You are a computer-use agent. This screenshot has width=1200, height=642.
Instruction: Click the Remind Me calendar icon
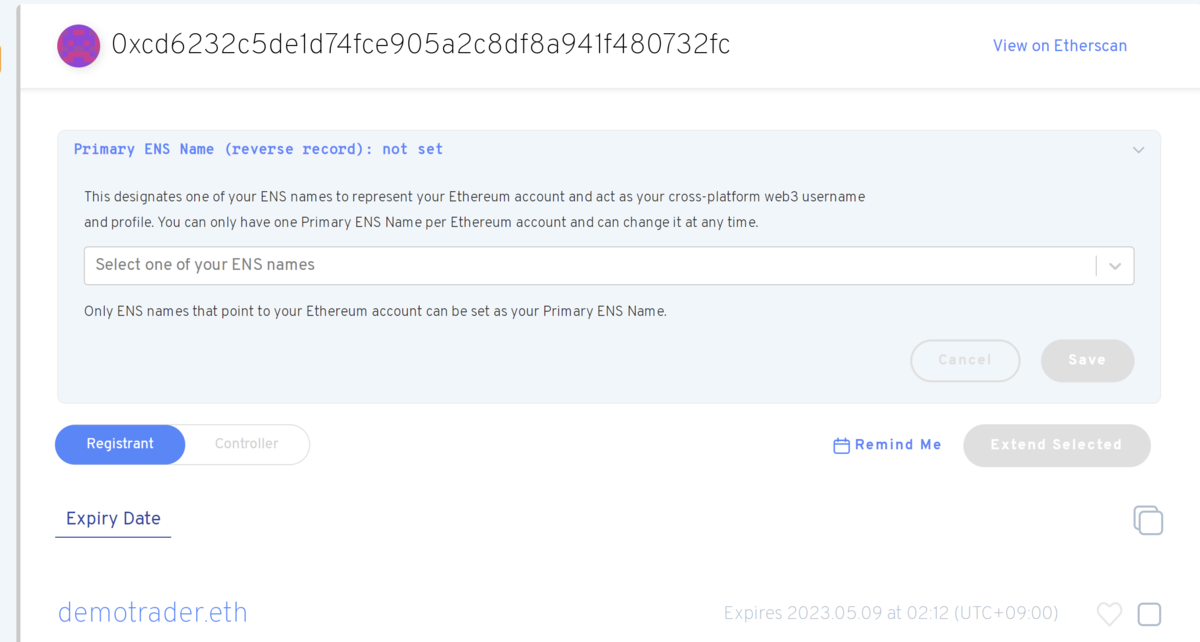point(841,446)
